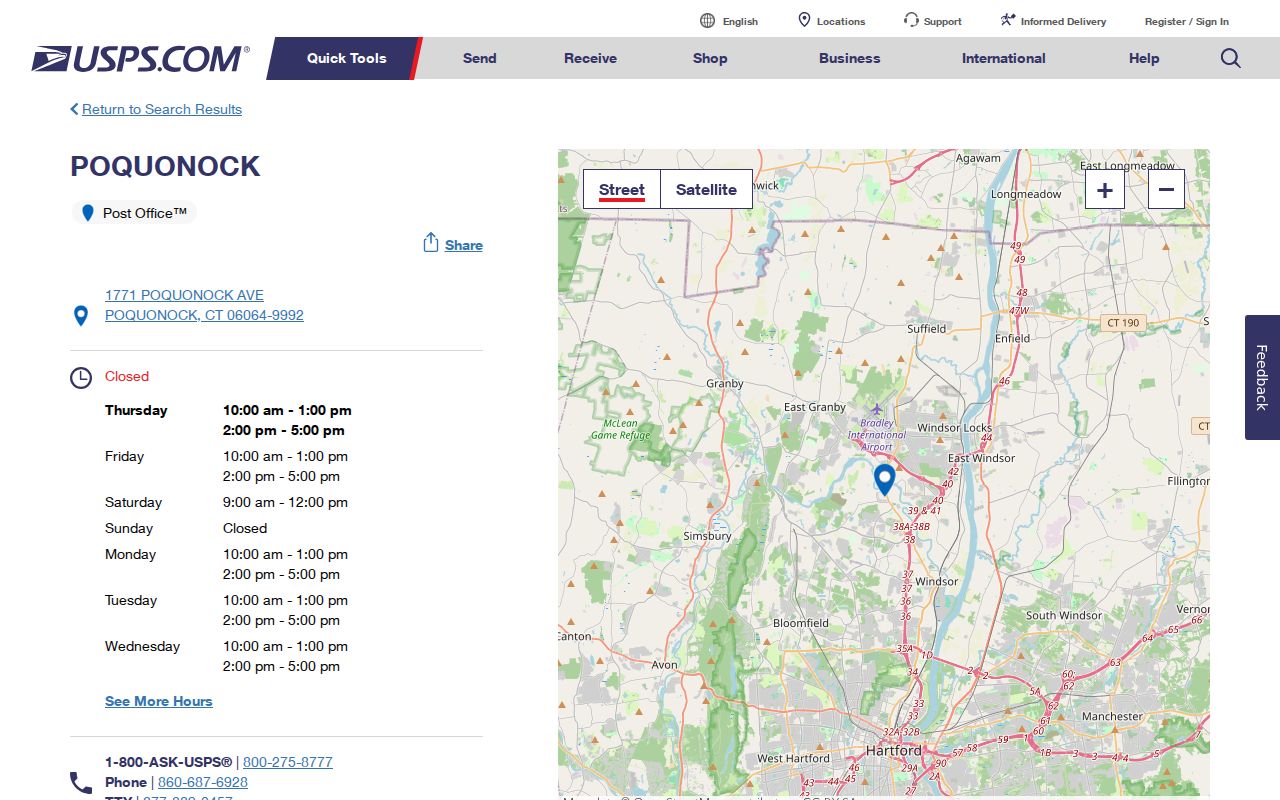Open the International menu
The height and width of the screenshot is (800, 1280).
(1004, 58)
